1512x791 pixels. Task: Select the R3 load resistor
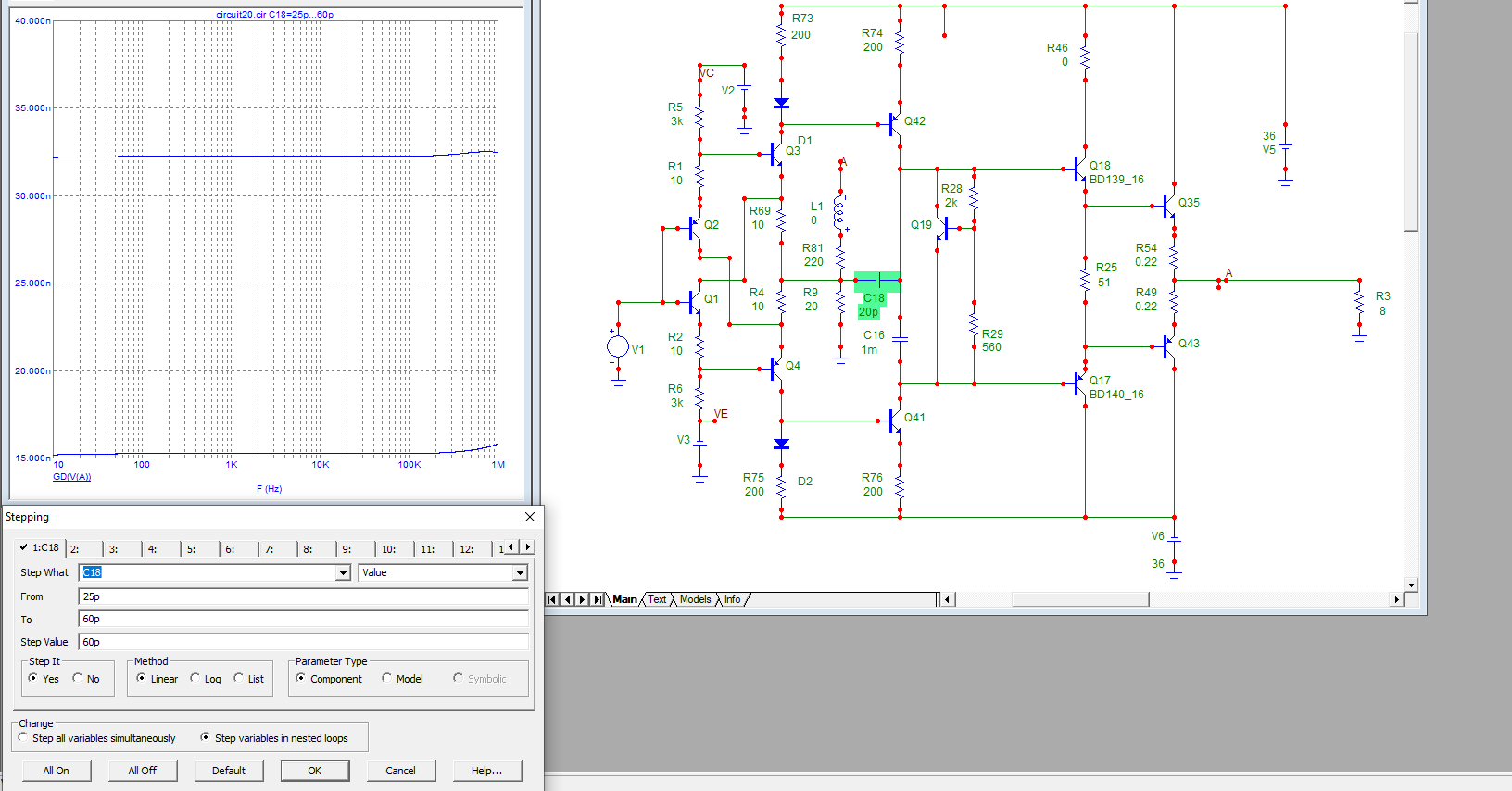coord(1359,303)
